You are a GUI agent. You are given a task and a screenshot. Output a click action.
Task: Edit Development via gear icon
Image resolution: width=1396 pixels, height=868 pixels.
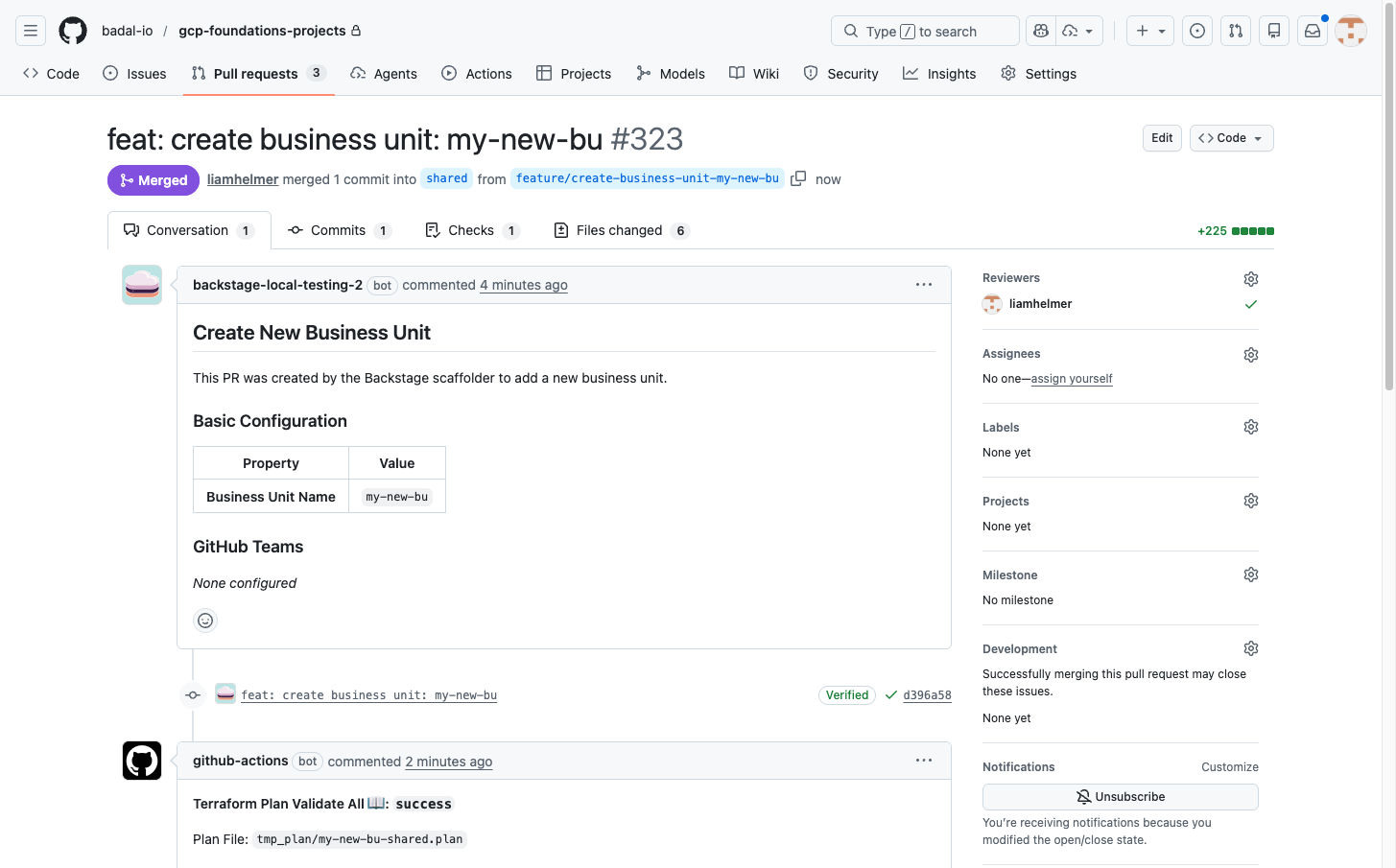[x=1251, y=648]
